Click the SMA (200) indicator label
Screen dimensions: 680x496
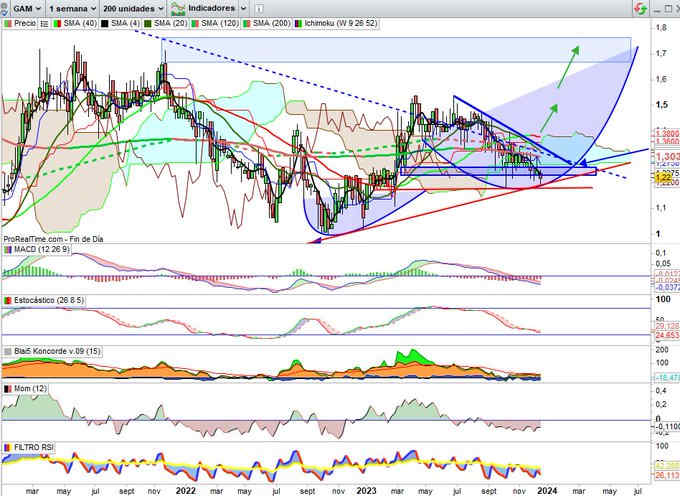point(271,23)
